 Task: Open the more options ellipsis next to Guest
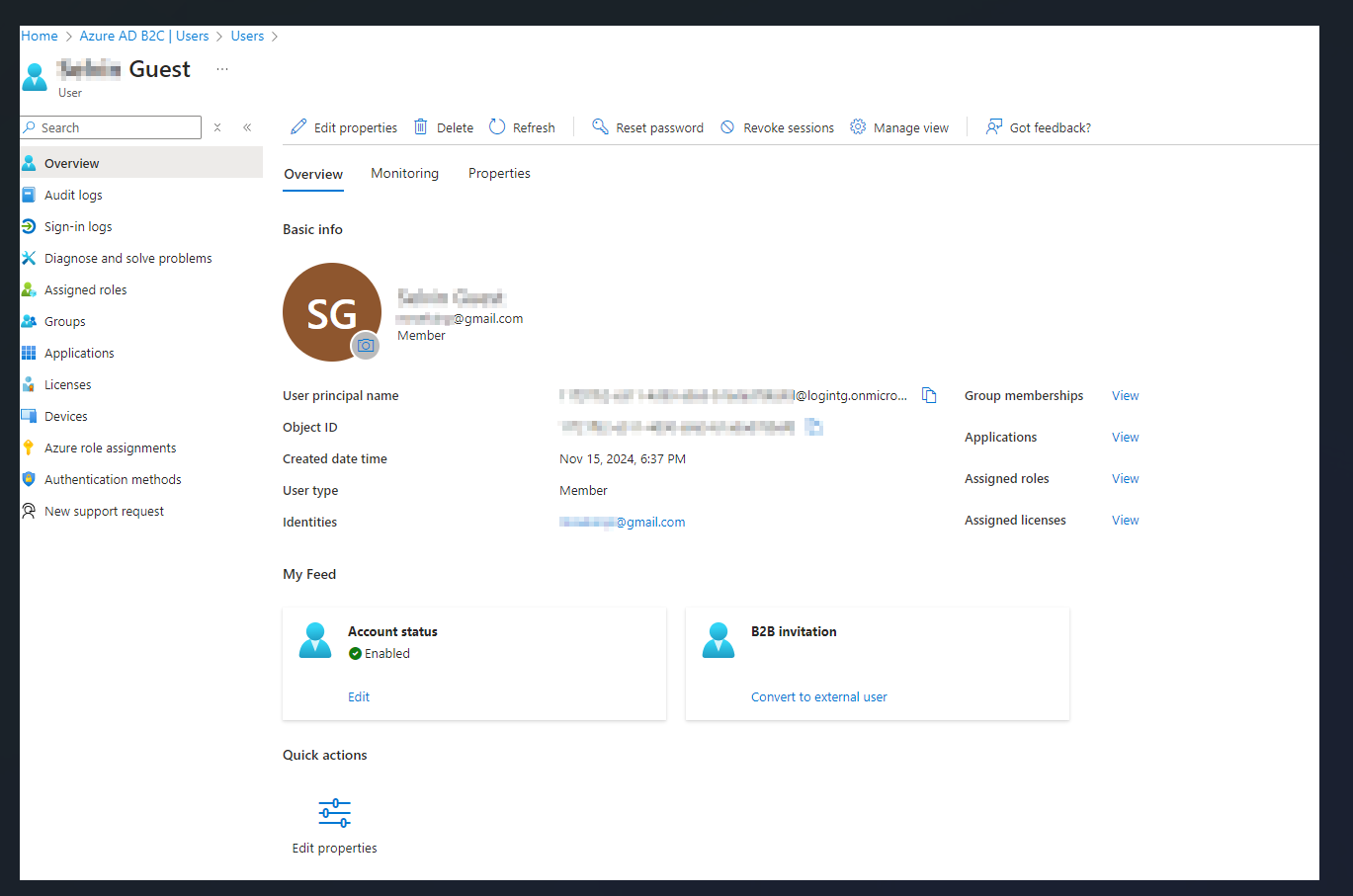coord(222,69)
